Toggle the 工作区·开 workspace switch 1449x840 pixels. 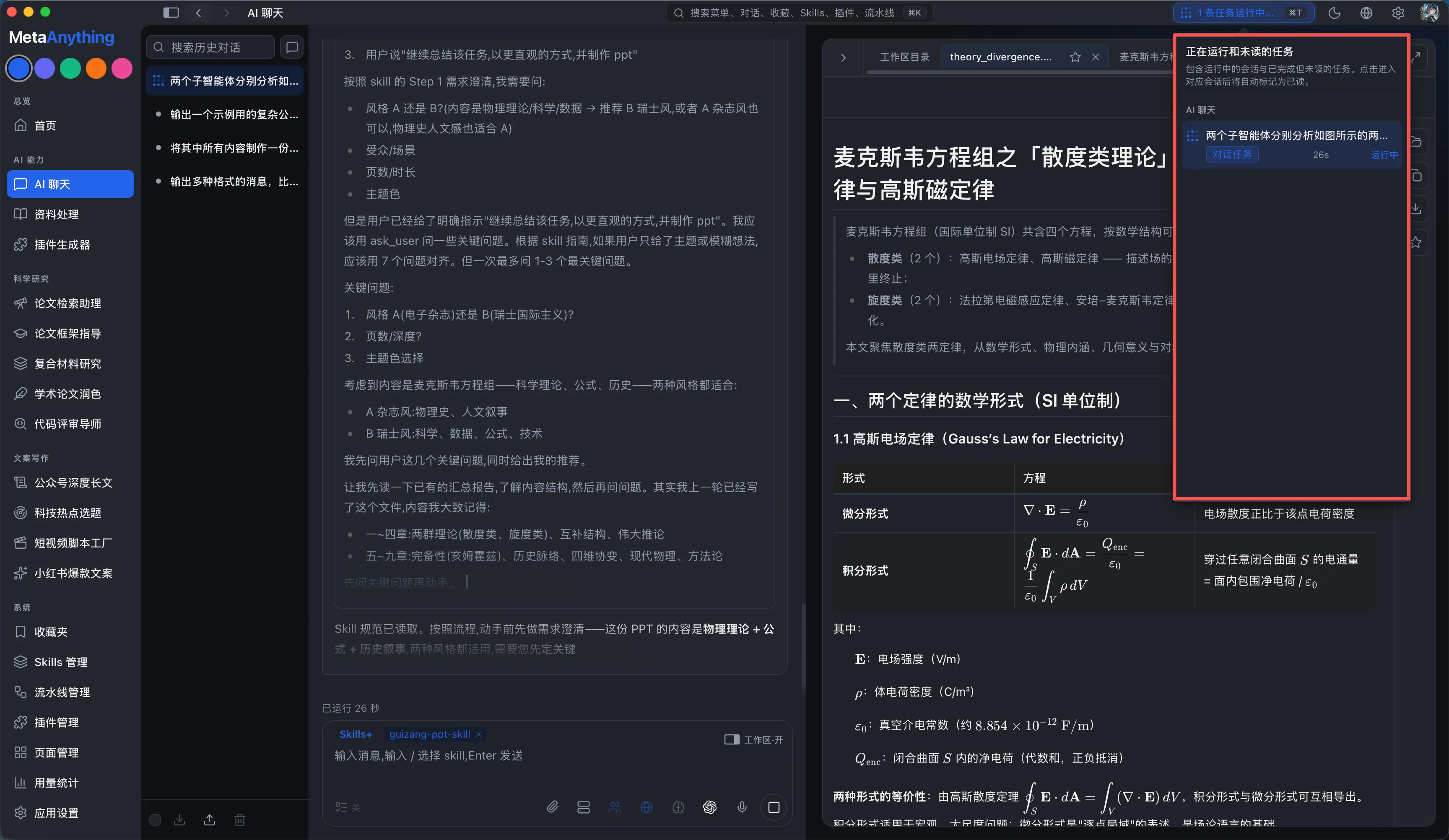(753, 739)
